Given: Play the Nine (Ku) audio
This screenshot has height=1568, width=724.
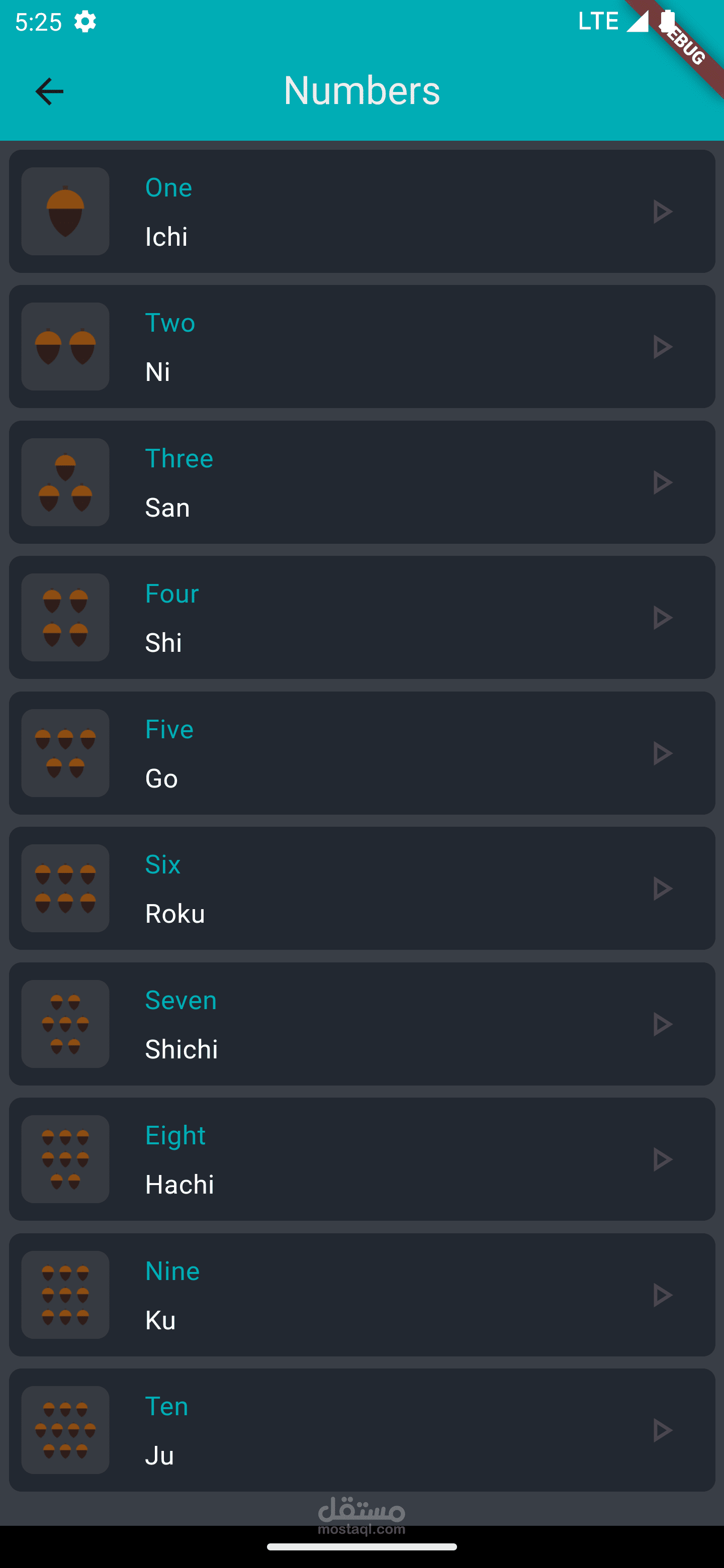Looking at the screenshot, I should [663, 1295].
